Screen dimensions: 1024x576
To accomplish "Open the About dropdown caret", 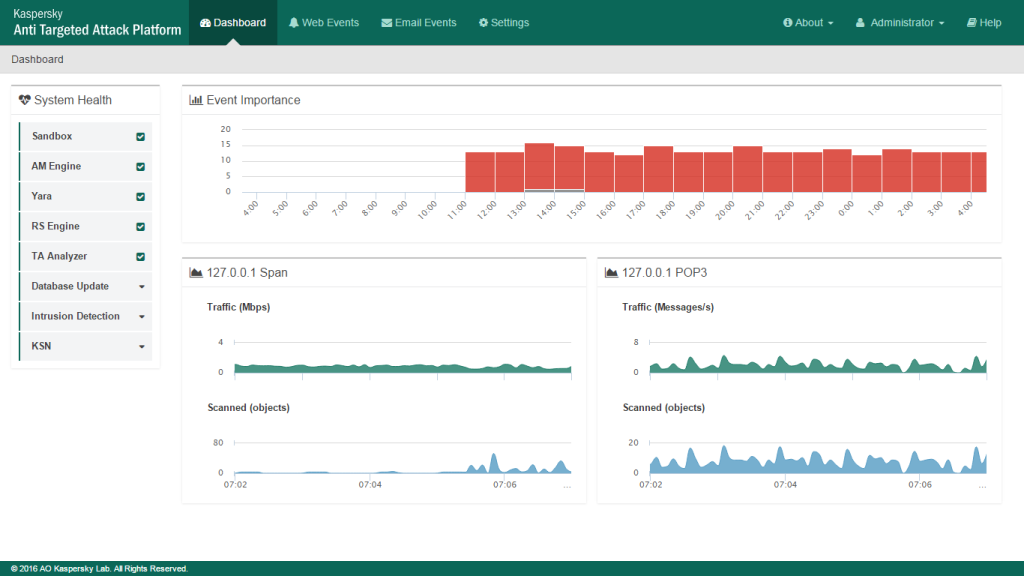I will click(x=831, y=24).
